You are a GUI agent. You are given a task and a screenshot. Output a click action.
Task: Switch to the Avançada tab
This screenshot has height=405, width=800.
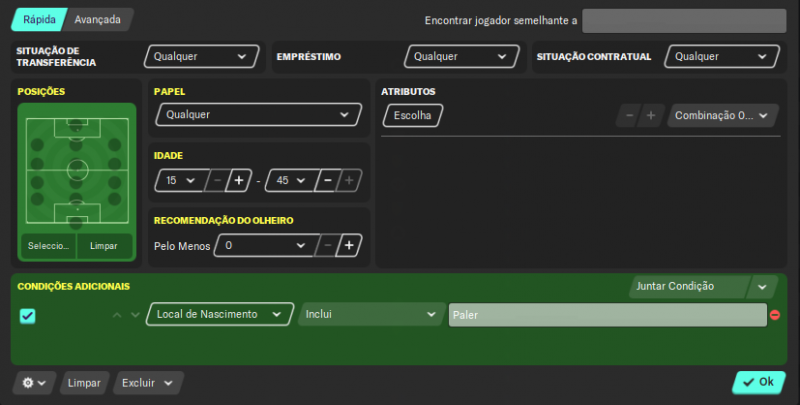point(98,20)
